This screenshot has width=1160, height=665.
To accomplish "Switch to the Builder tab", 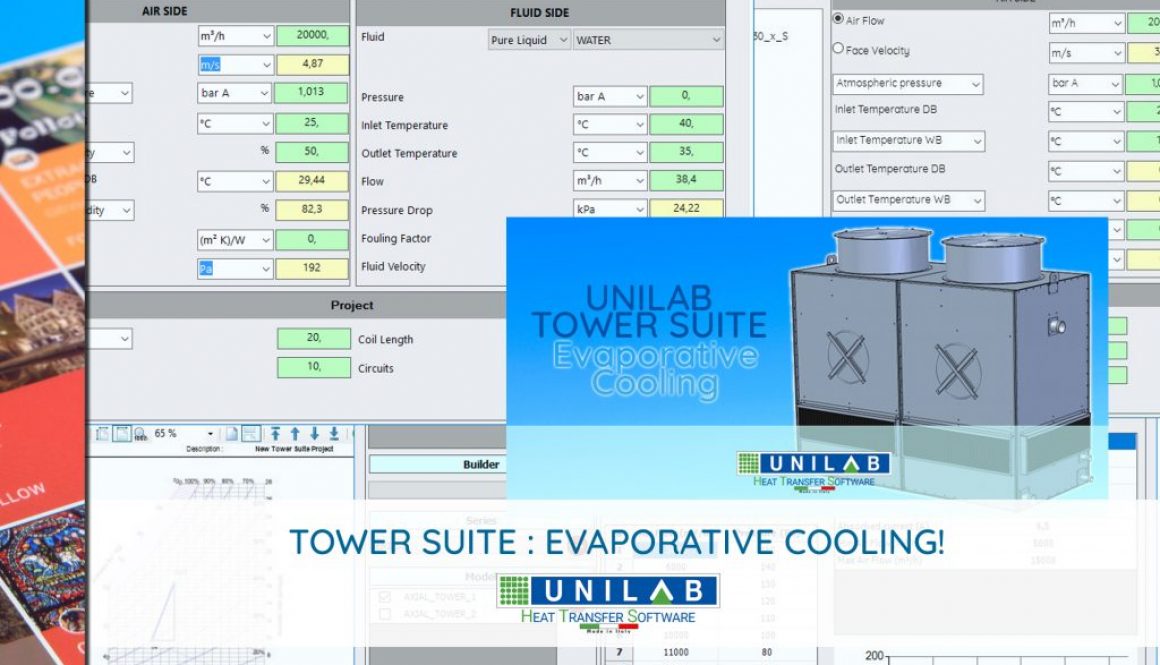I will 481,464.
